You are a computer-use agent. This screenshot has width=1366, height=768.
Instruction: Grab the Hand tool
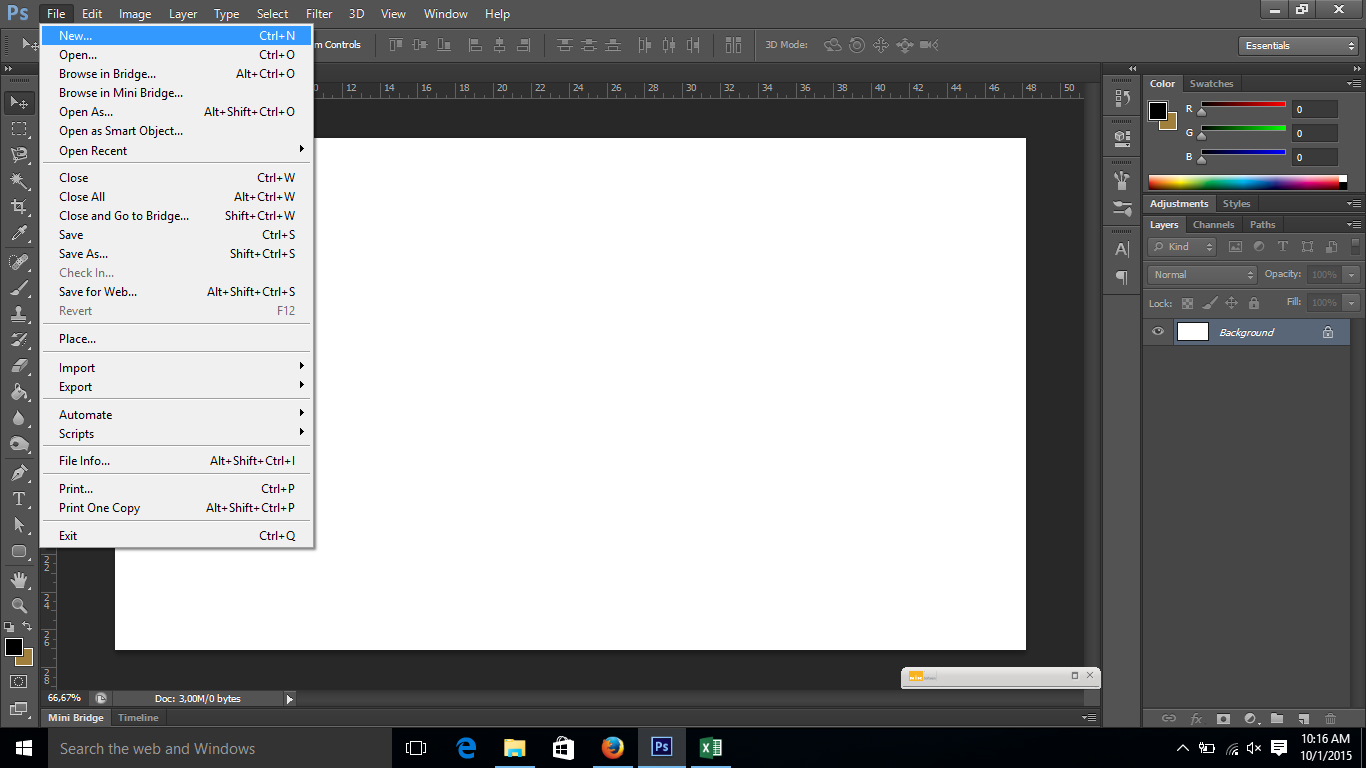(x=18, y=579)
